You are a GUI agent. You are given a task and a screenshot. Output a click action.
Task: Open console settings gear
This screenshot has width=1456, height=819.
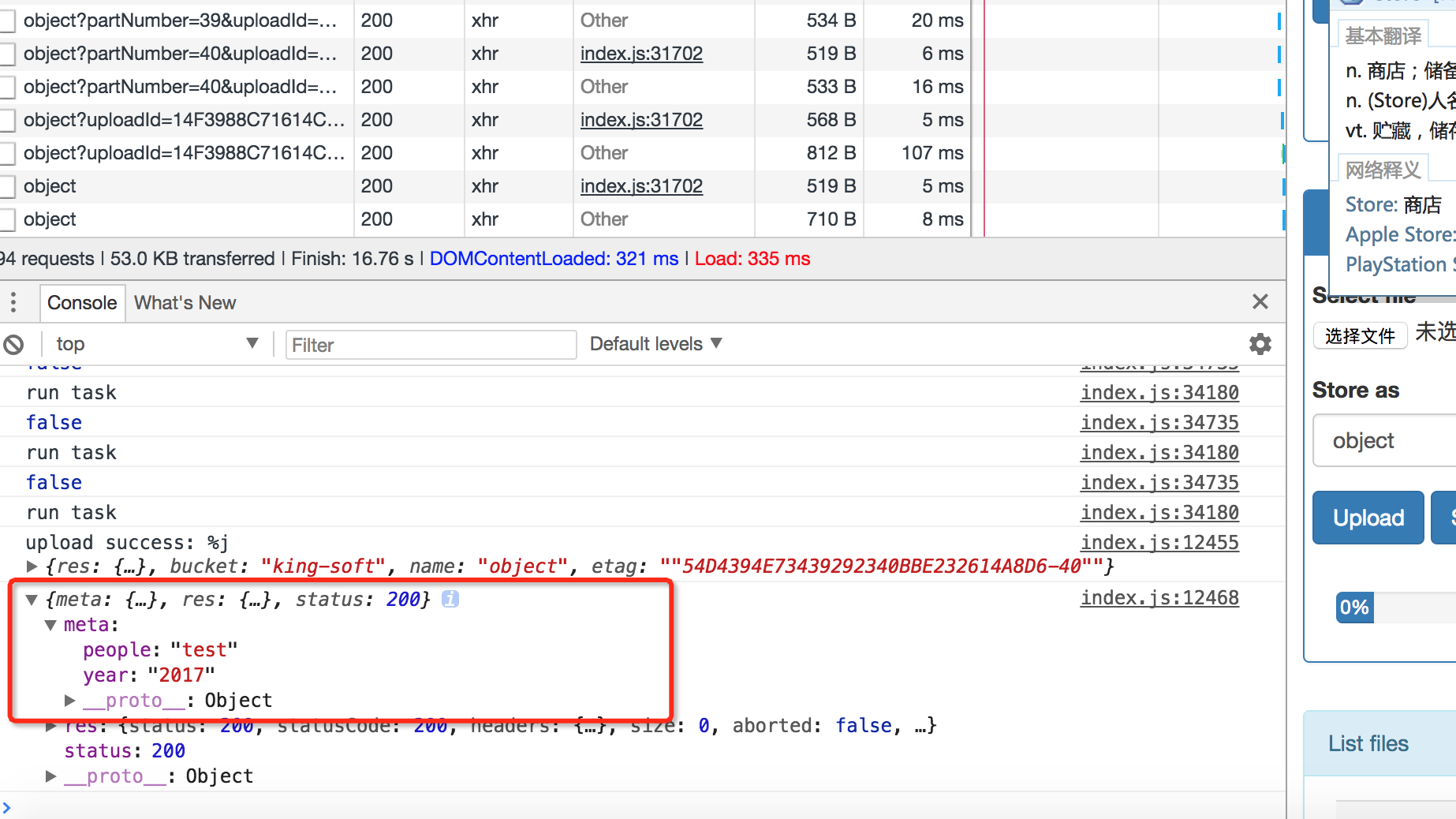[x=1260, y=344]
